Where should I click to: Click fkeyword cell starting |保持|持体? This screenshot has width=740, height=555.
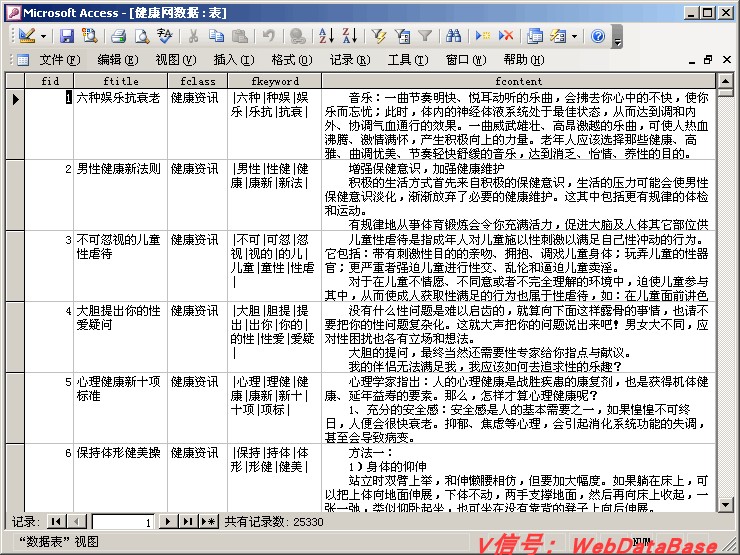[x=274, y=478]
